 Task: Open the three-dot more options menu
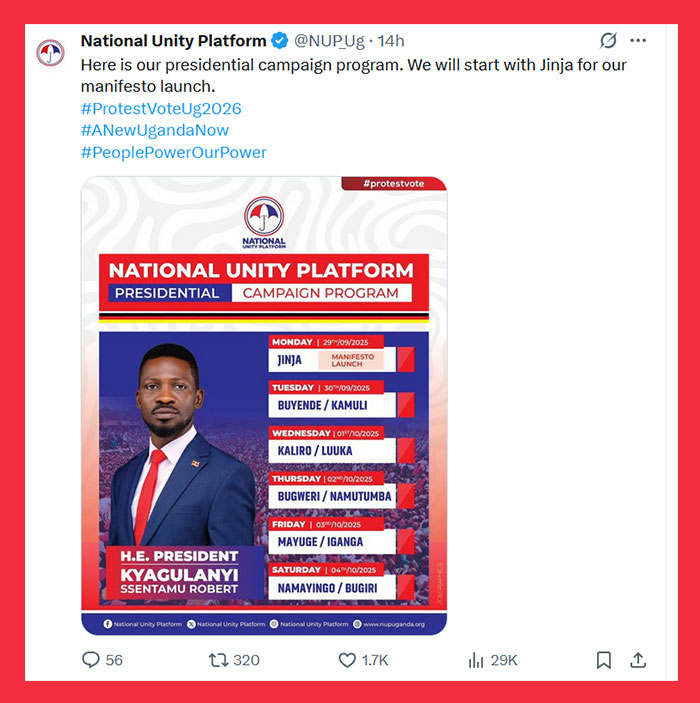[x=638, y=40]
